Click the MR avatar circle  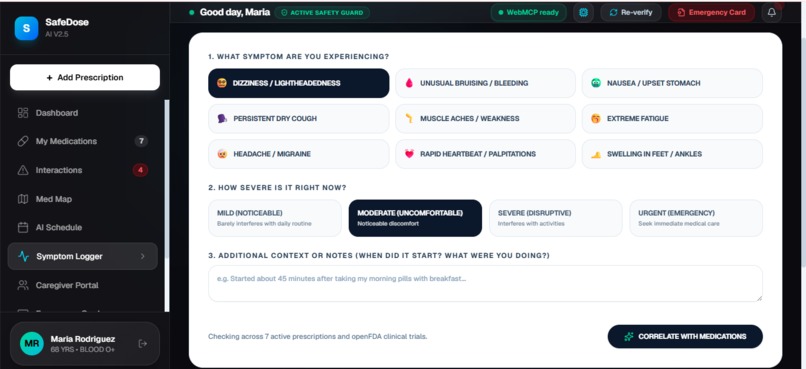click(x=32, y=344)
